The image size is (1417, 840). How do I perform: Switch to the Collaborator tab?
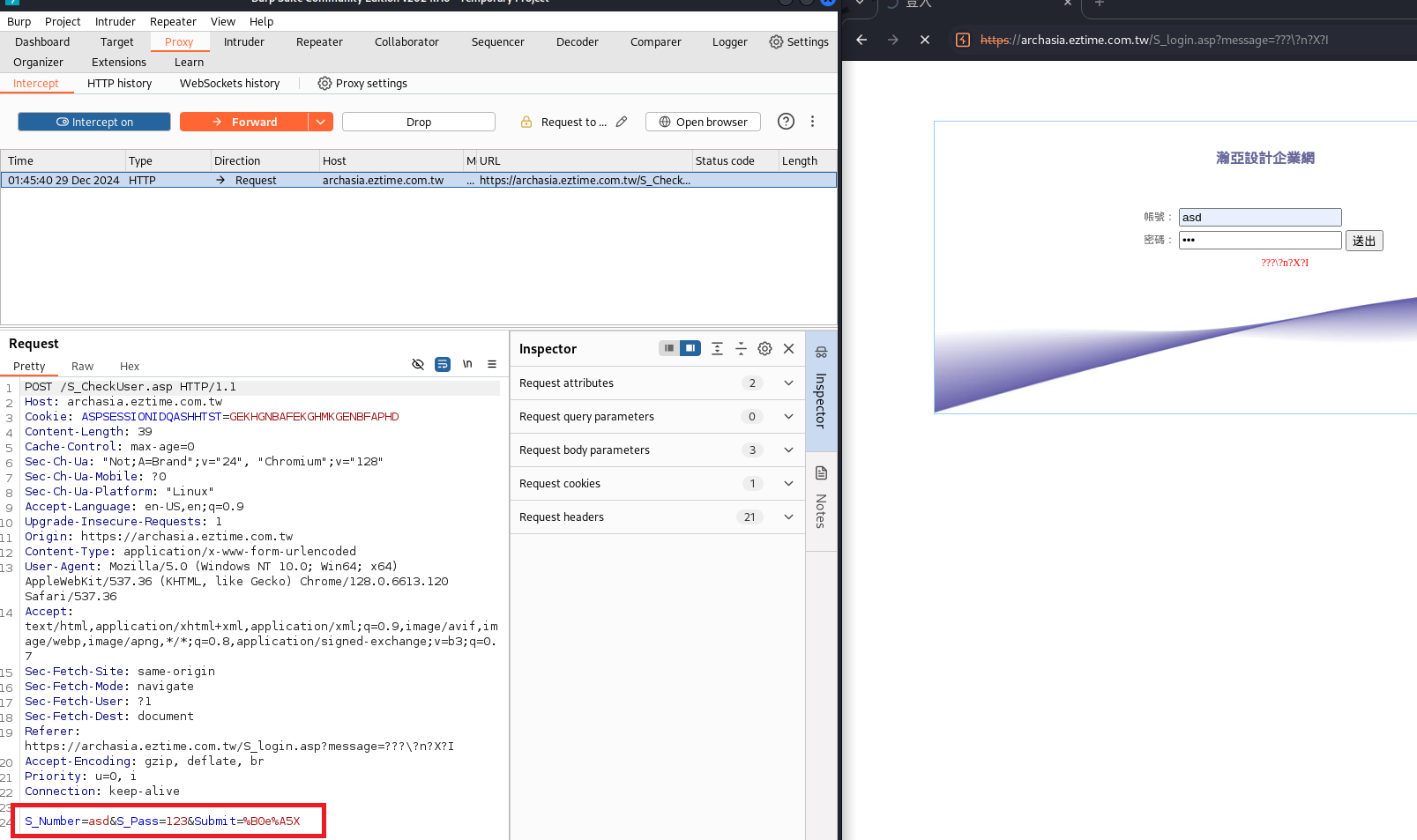point(406,41)
